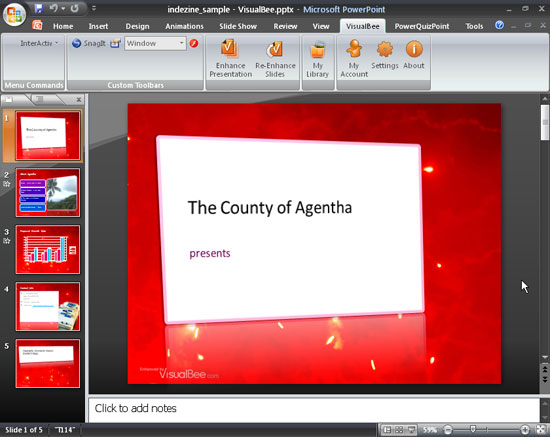This screenshot has width=550, height=437.
Task: Select slide 5 thumbnail
Action: 48,363
